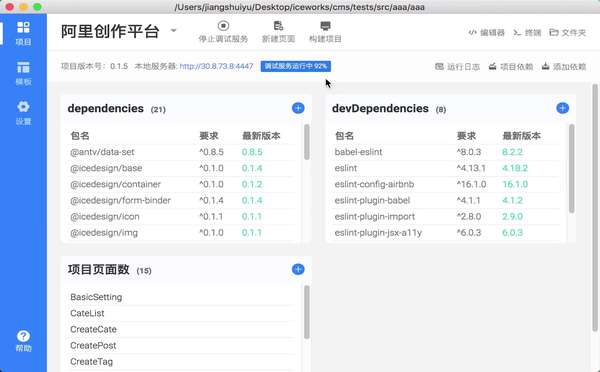Click latest version 0.1.2 of @icedesign/container
Screen dimensions: 600x372
click(252, 184)
